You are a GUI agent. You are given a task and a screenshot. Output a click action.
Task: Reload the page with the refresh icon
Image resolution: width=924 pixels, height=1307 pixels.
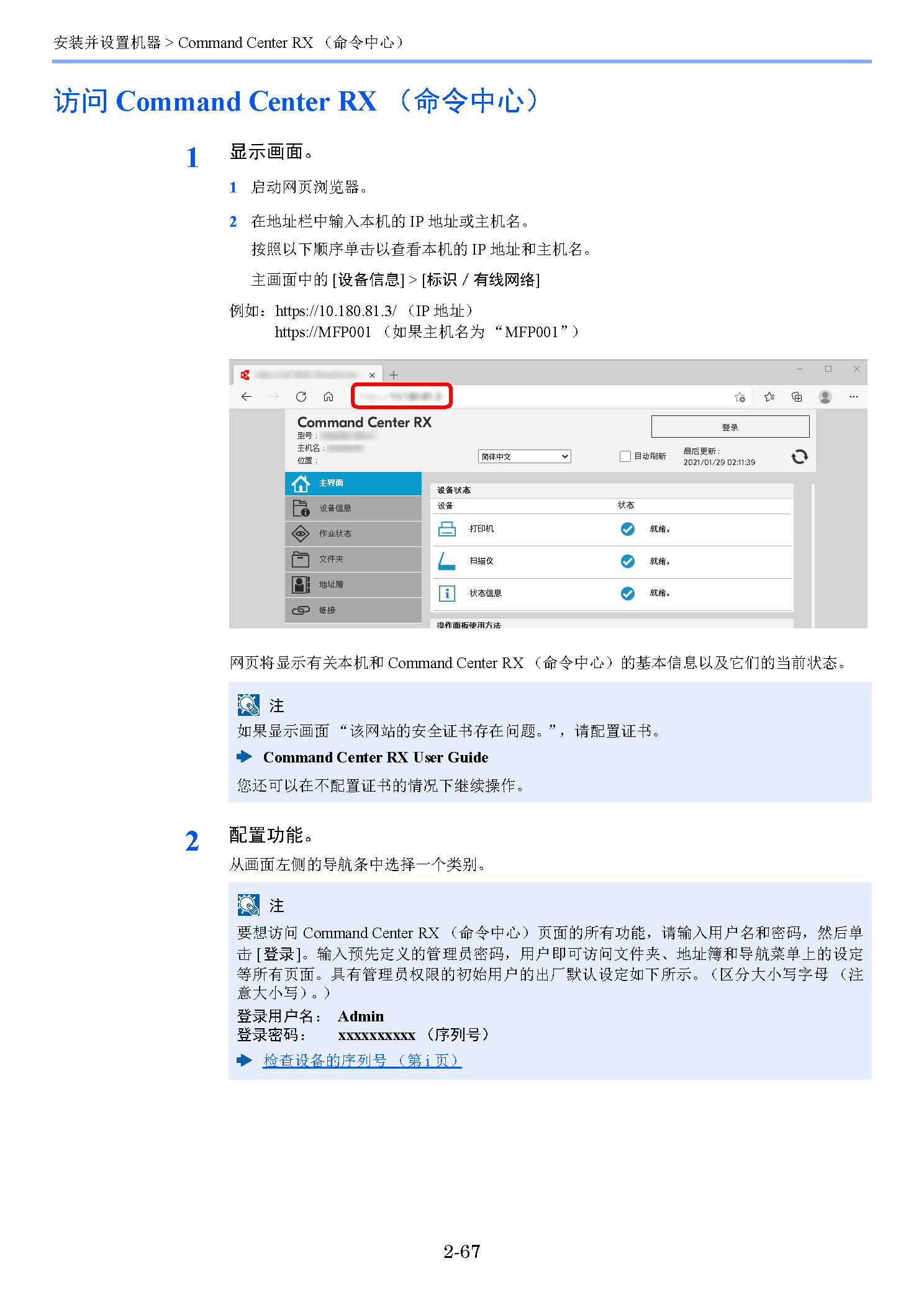(x=301, y=396)
